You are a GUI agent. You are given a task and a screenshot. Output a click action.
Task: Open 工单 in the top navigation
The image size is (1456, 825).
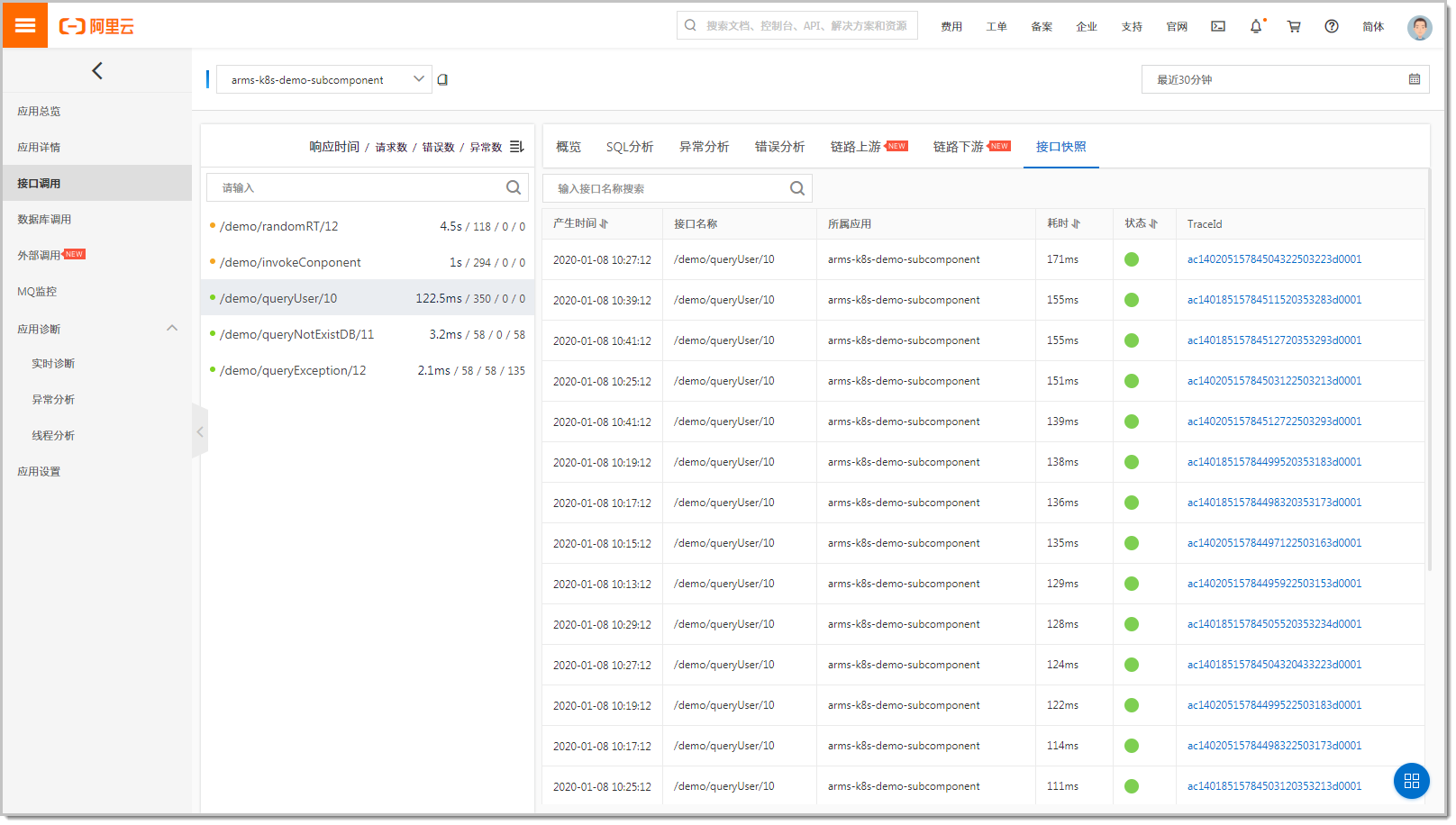pyautogui.click(x=996, y=26)
